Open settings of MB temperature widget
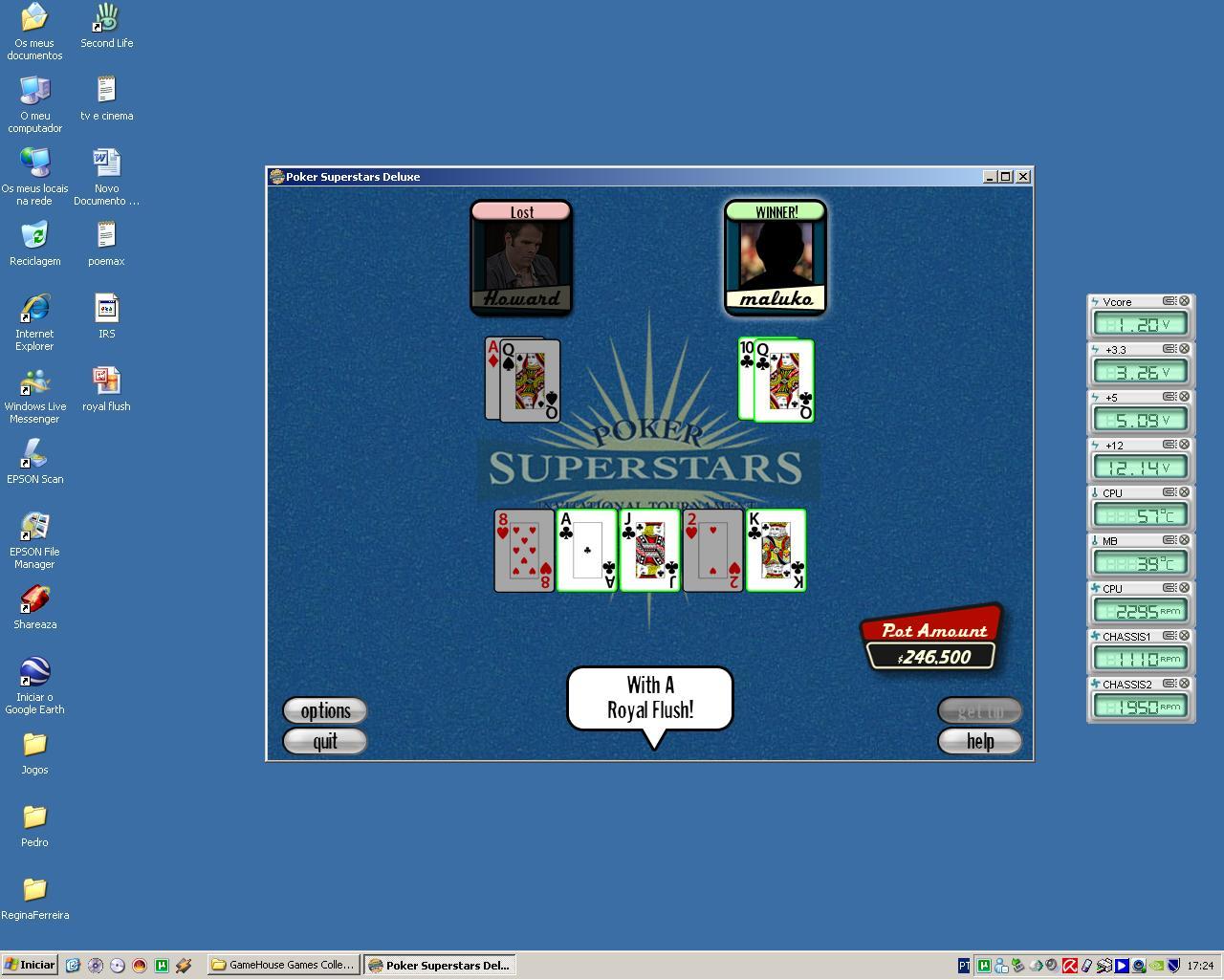Screen dimensions: 1224x980 [x=1169, y=540]
